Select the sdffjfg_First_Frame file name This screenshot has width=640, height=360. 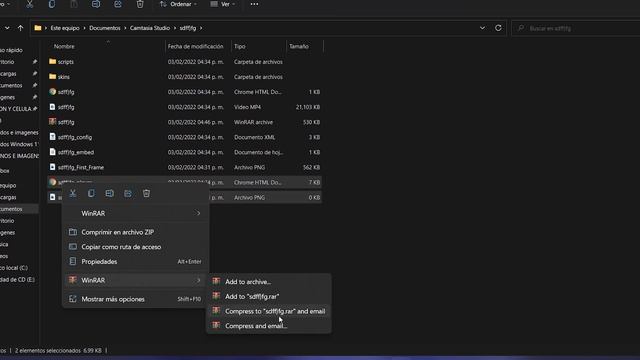[x=80, y=168]
